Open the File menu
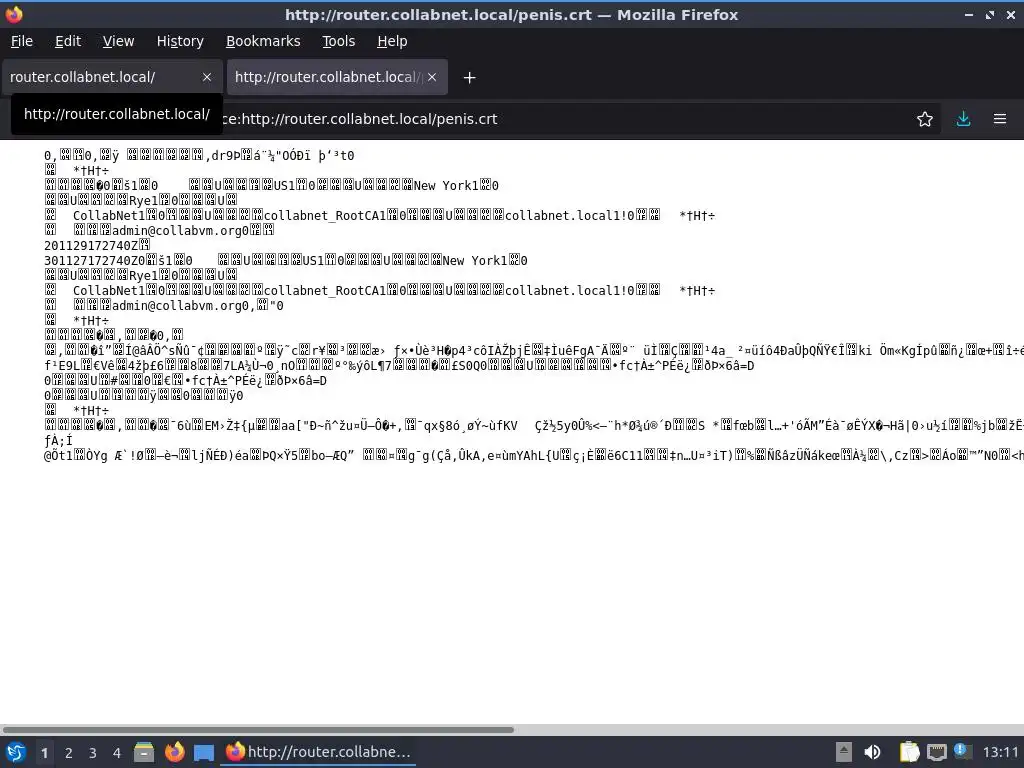1024x768 pixels. click(22, 41)
